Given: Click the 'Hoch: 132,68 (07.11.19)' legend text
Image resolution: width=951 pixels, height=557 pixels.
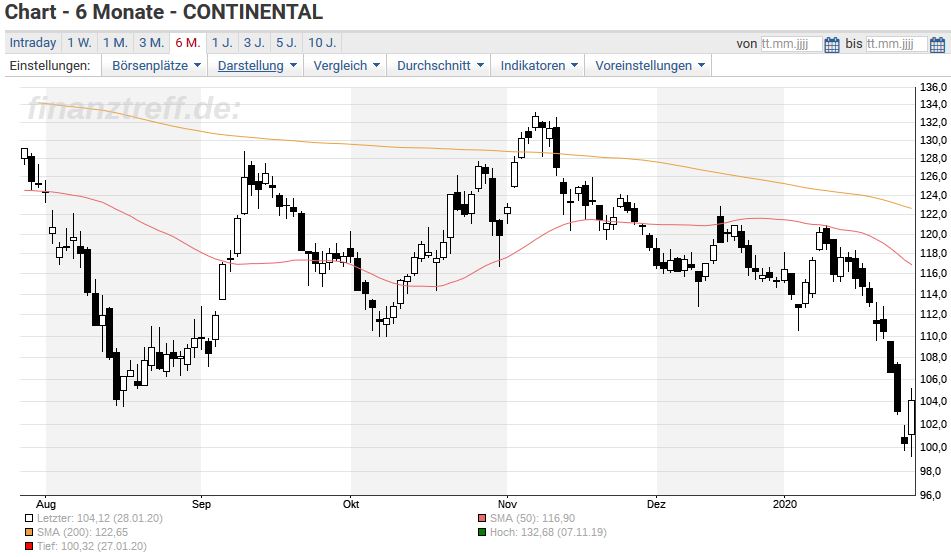Looking at the screenshot, I should pyautogui.click(x=548, y=533).
